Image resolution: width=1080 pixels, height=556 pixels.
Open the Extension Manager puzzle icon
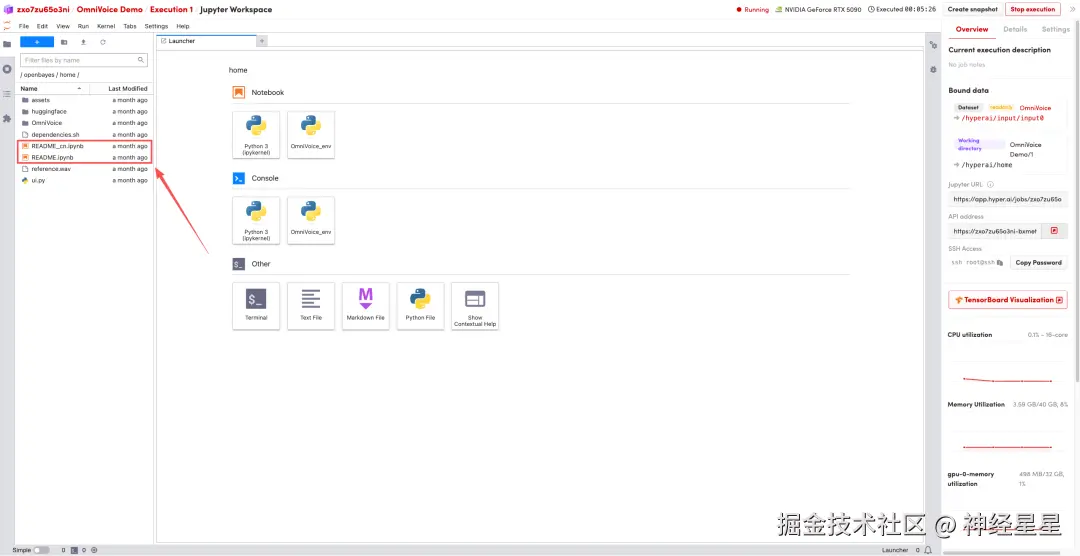coord(7,119)
